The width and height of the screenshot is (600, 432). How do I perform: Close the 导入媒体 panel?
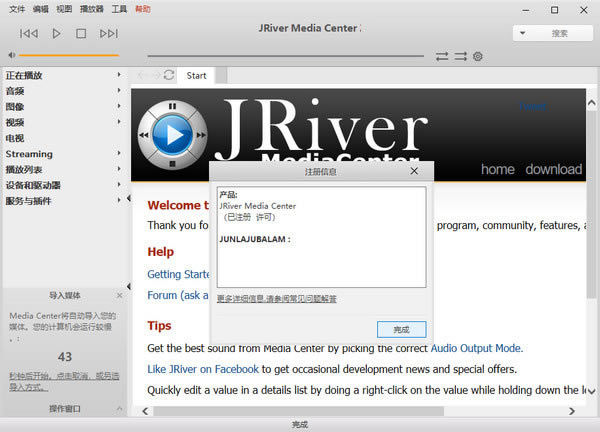point(120,295)
